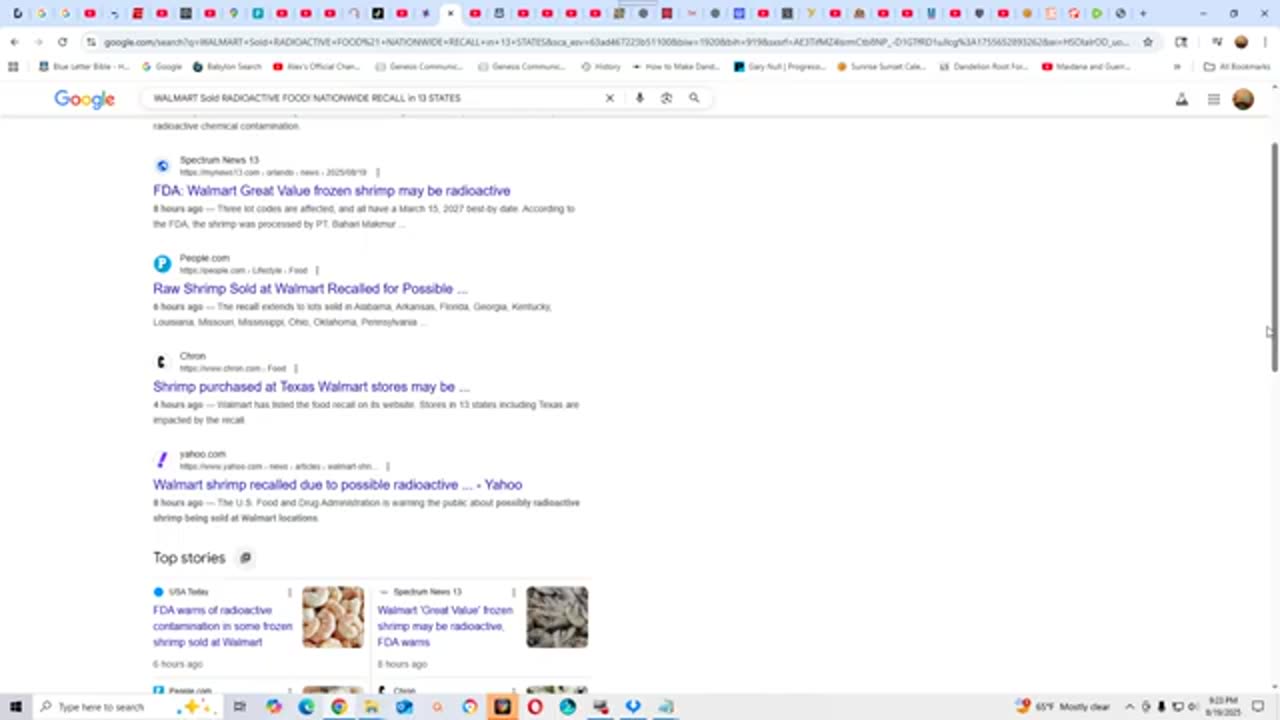Click the Chrome address bar URL
Image resolution: width=1280 pixels, height=720 pixels.
pyautogui.click(x=617, y=42)
